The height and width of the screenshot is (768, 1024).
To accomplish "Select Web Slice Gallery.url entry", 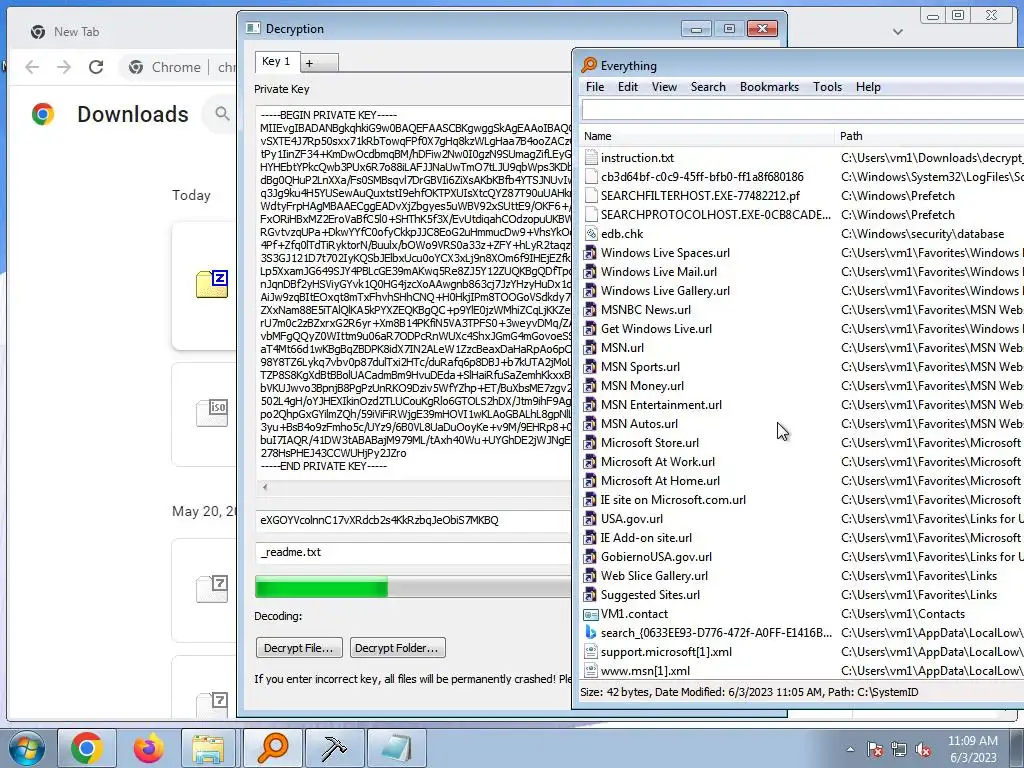I will (x=654, y=575).
